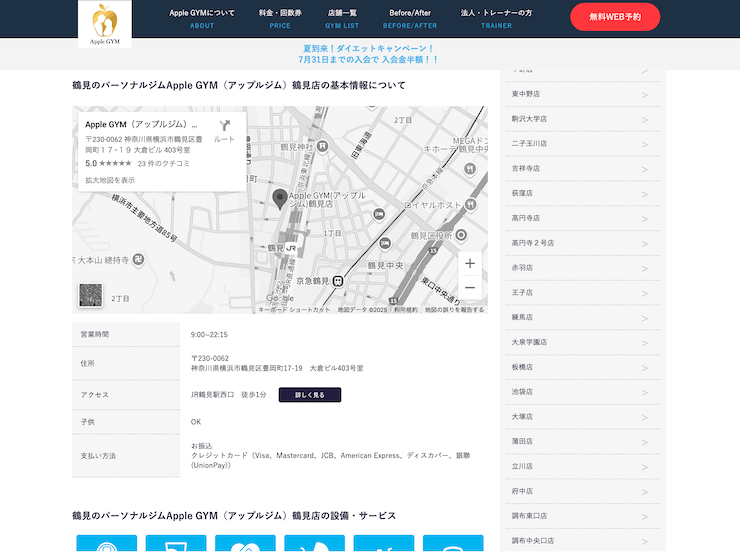The height and width of the screenshot is (554, 740).
Task: Open the 23 件のクチコミ reviews link
Action: [164, 164]
